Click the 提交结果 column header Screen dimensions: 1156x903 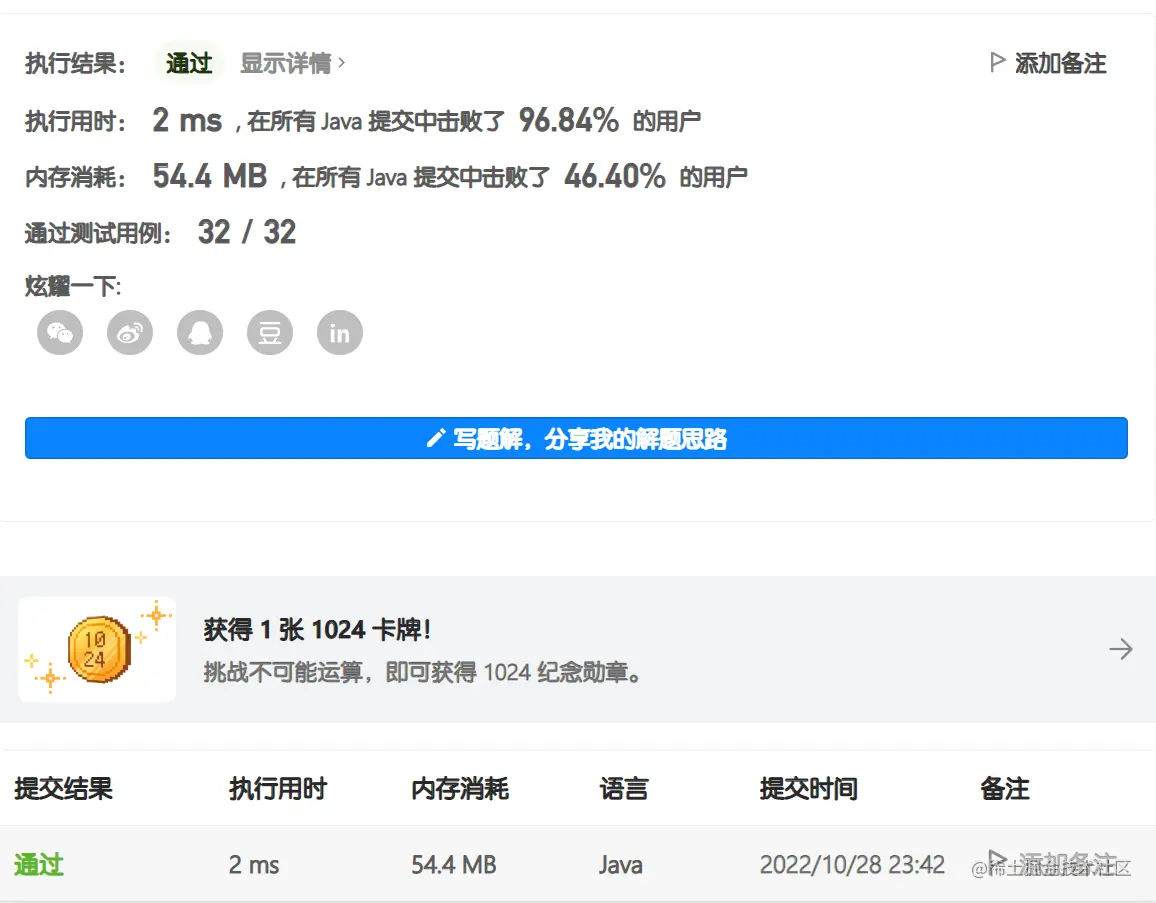[x=63, y=789]
